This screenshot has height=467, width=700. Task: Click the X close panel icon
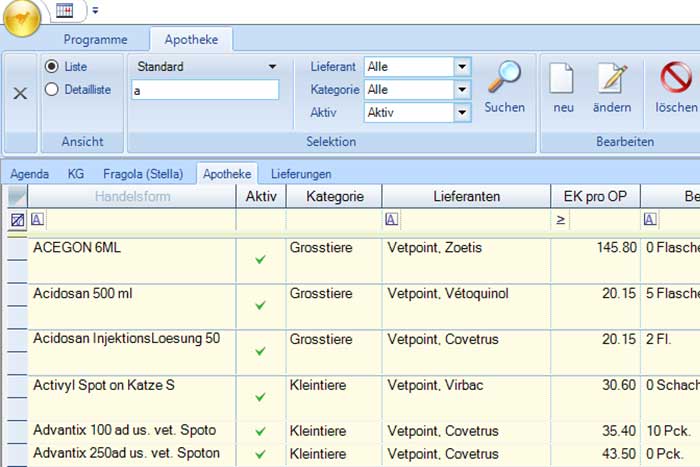point(19,93)
